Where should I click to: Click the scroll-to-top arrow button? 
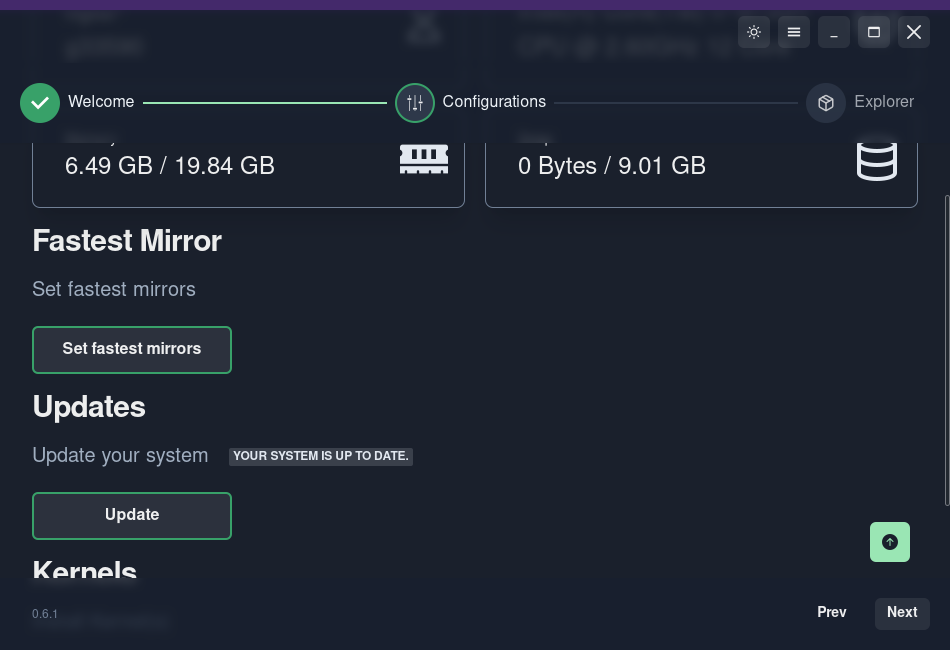890,542
